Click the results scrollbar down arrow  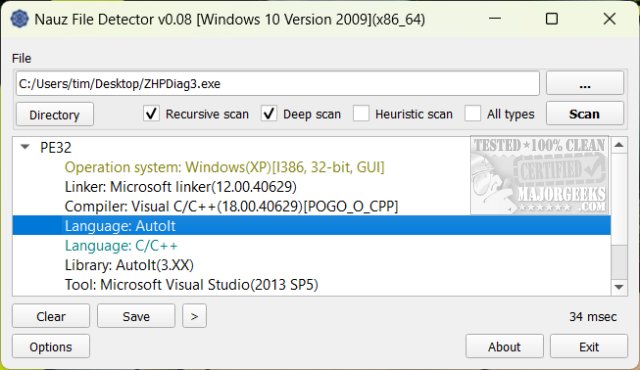coord(619,287)
